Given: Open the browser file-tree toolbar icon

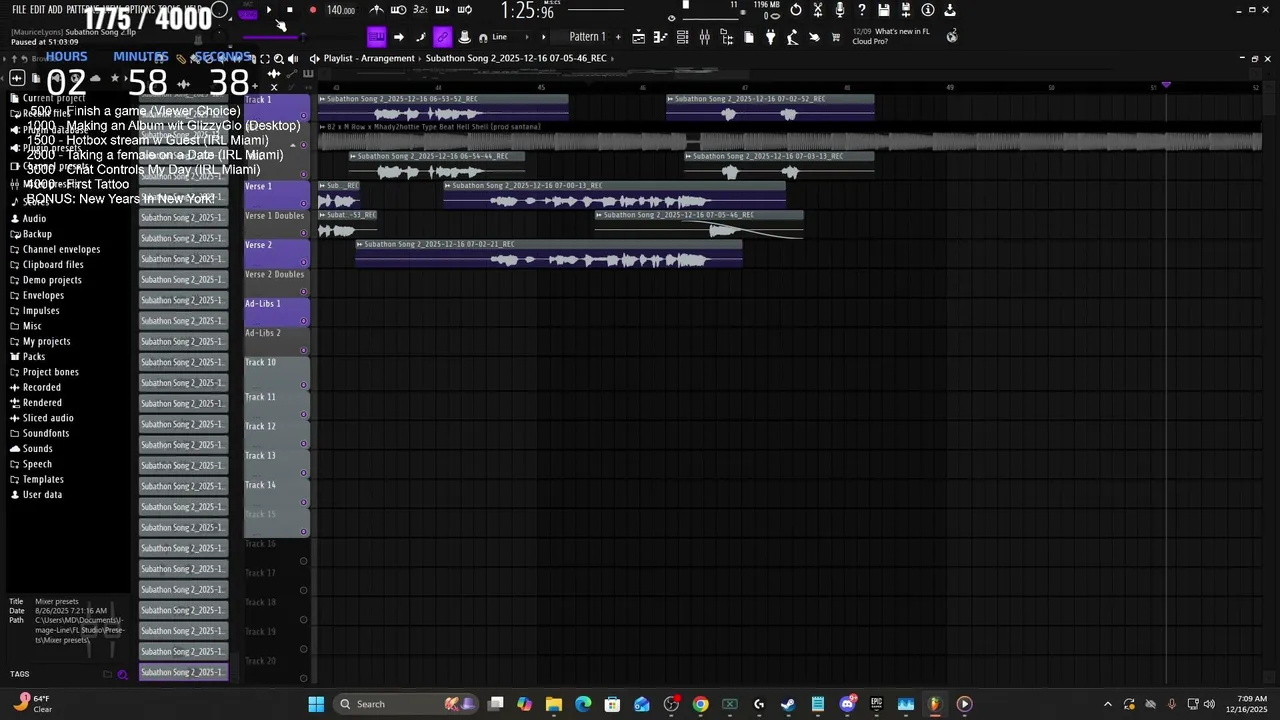Looking at the screenshot, I should click(726, 37).
